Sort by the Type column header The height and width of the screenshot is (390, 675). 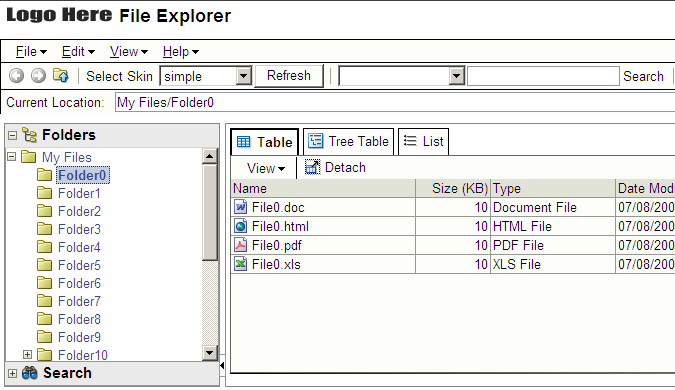(553, 189)
